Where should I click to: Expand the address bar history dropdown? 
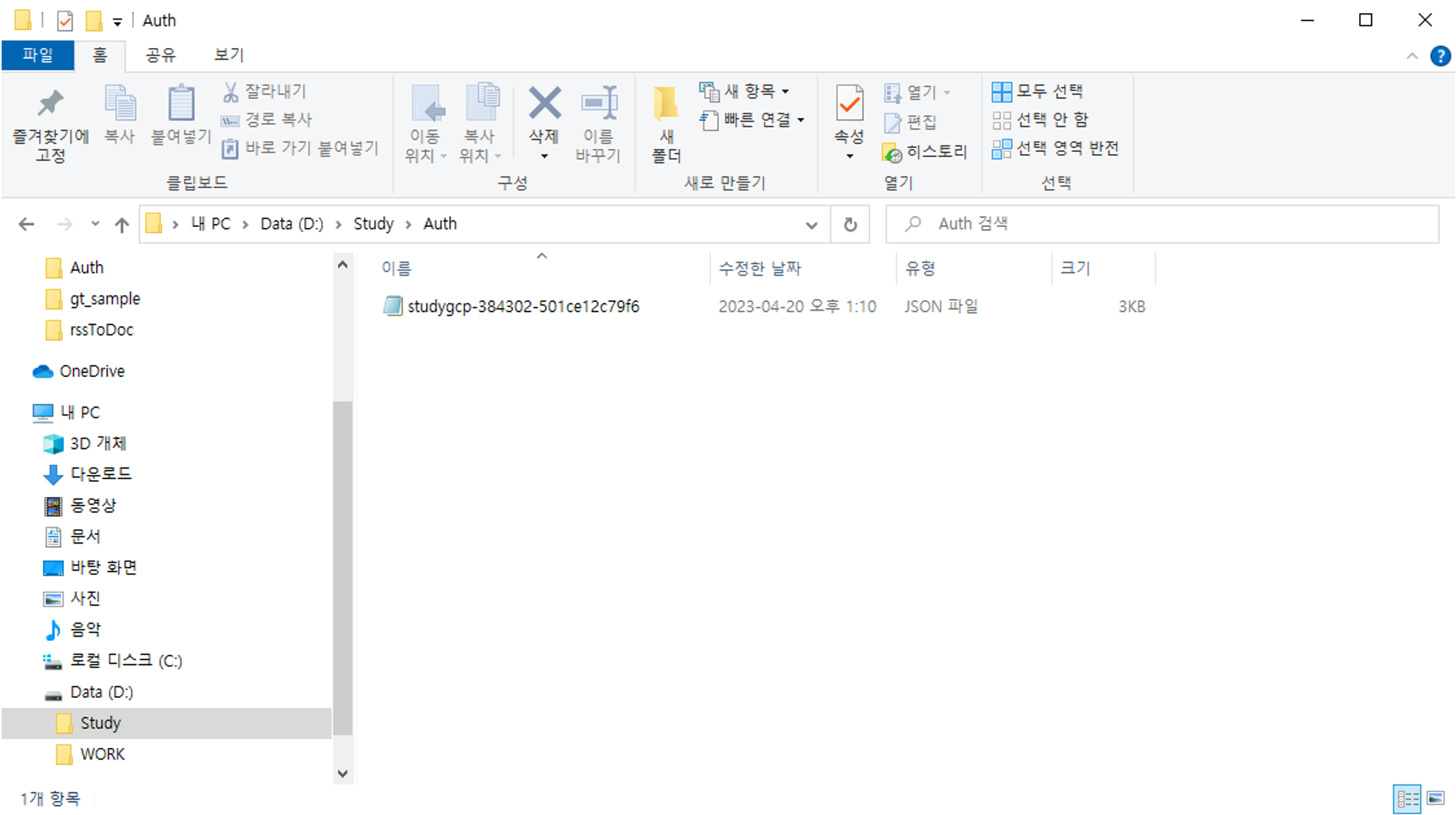(x=812, y=225)
